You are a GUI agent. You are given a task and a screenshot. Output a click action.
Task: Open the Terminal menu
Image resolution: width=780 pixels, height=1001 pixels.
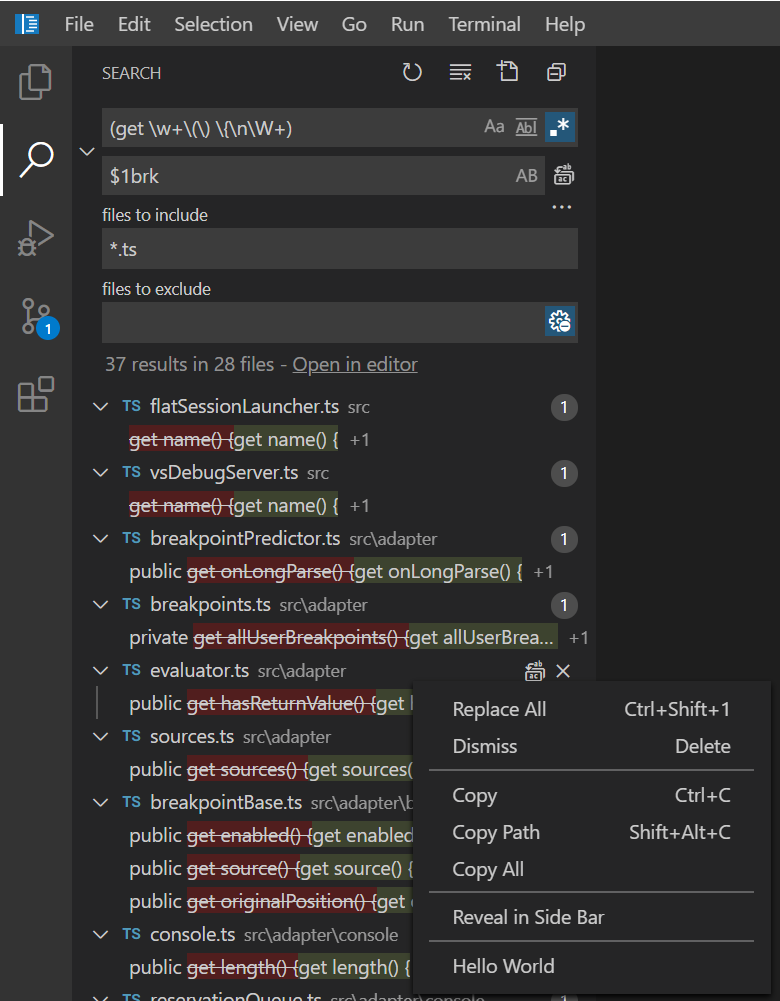pos(484,24)
